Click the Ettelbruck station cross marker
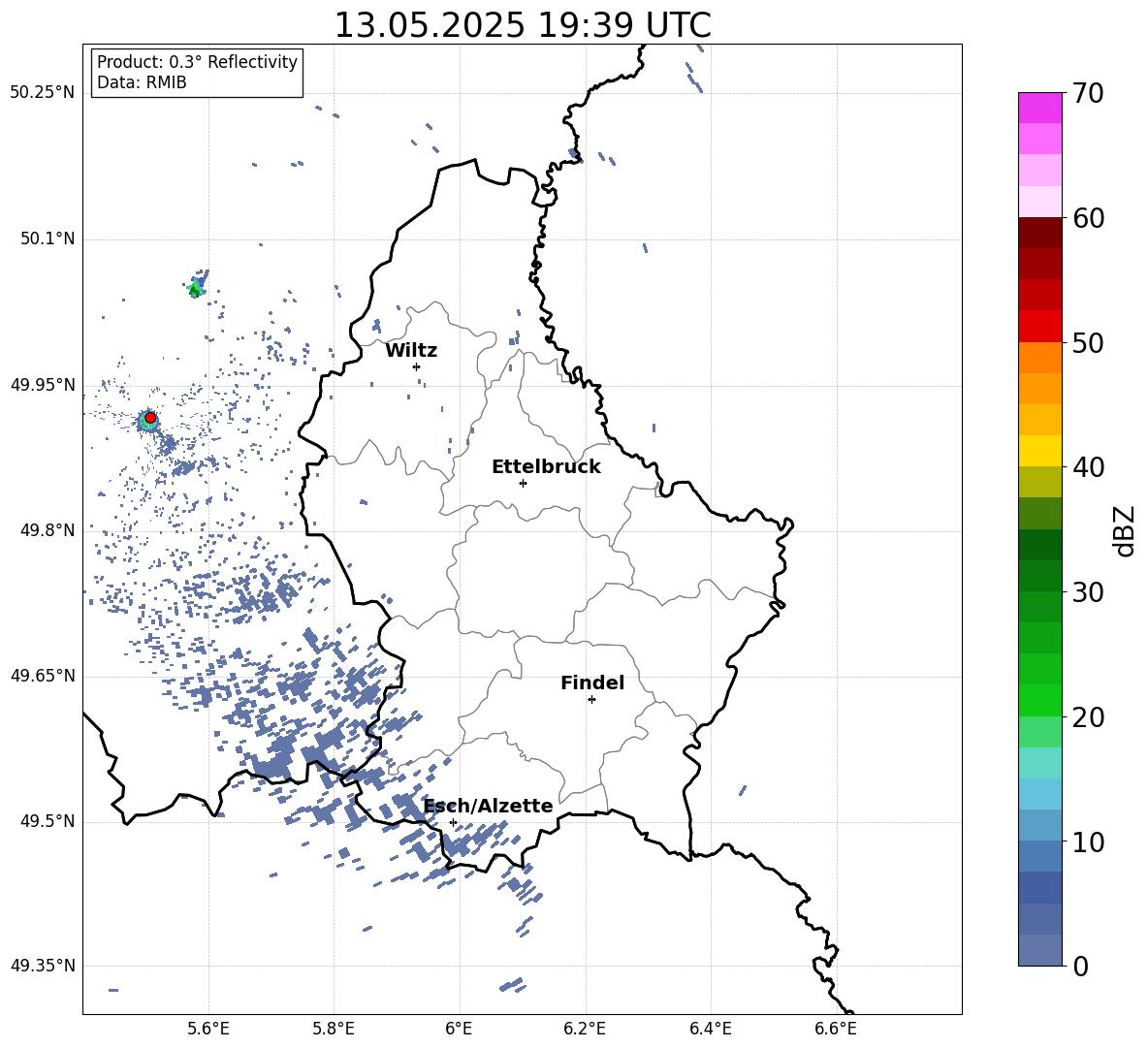This screenshot has width=1148, height=1048. click(x=523, y=483)
